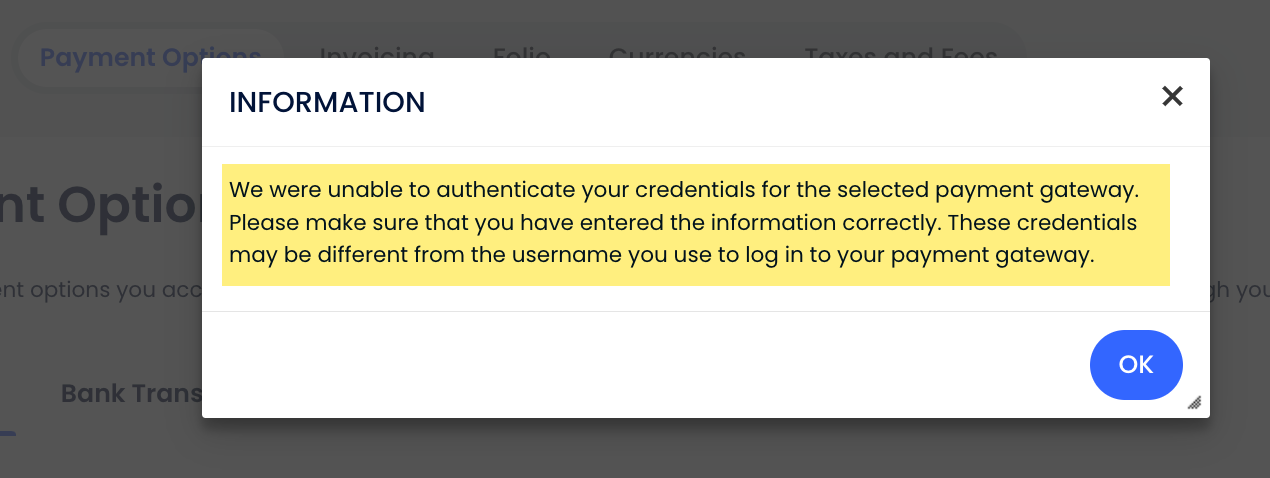Open the Folio tab
1270x478 pixels.
521,50
